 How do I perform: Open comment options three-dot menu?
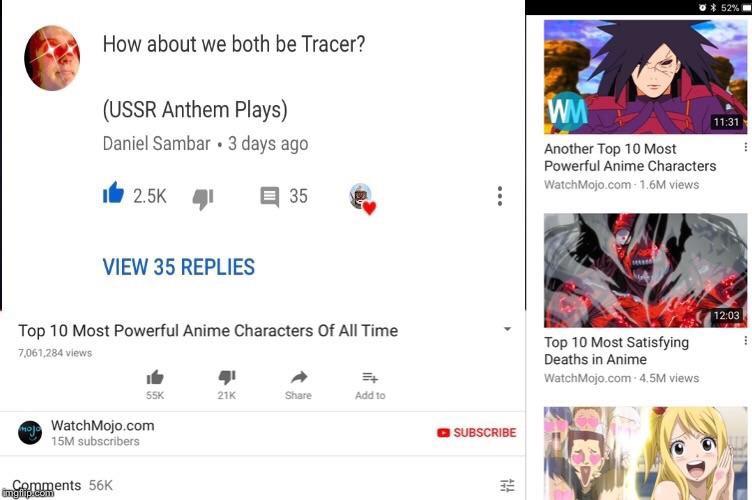(500, 196)
